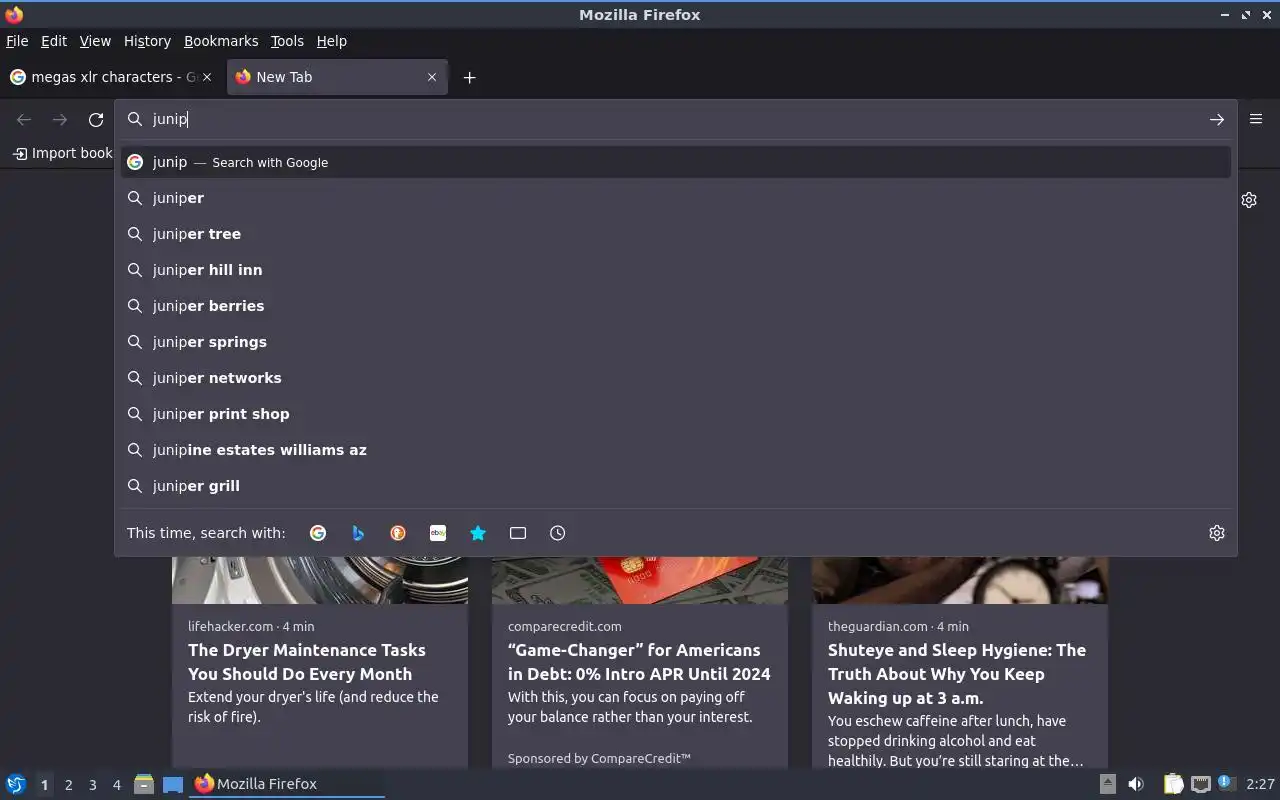Open the Help menu

[x=331, y=41]
